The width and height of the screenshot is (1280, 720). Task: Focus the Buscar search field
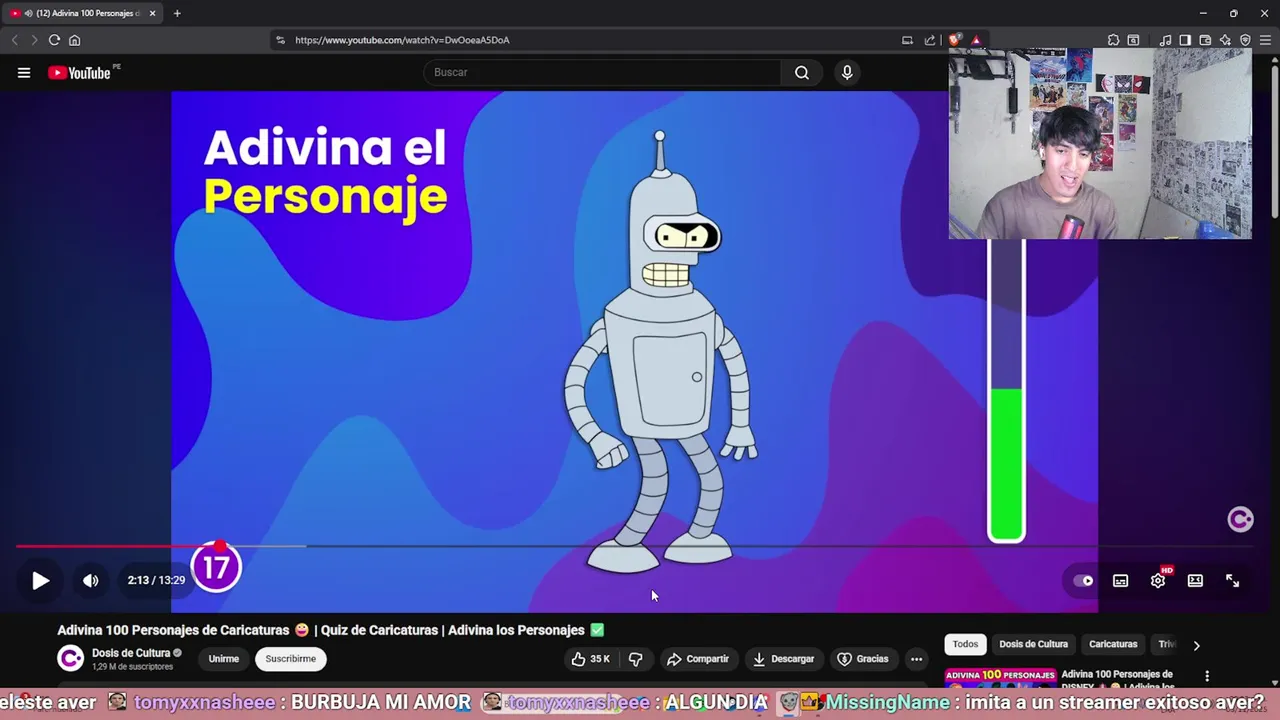[603, 72]
